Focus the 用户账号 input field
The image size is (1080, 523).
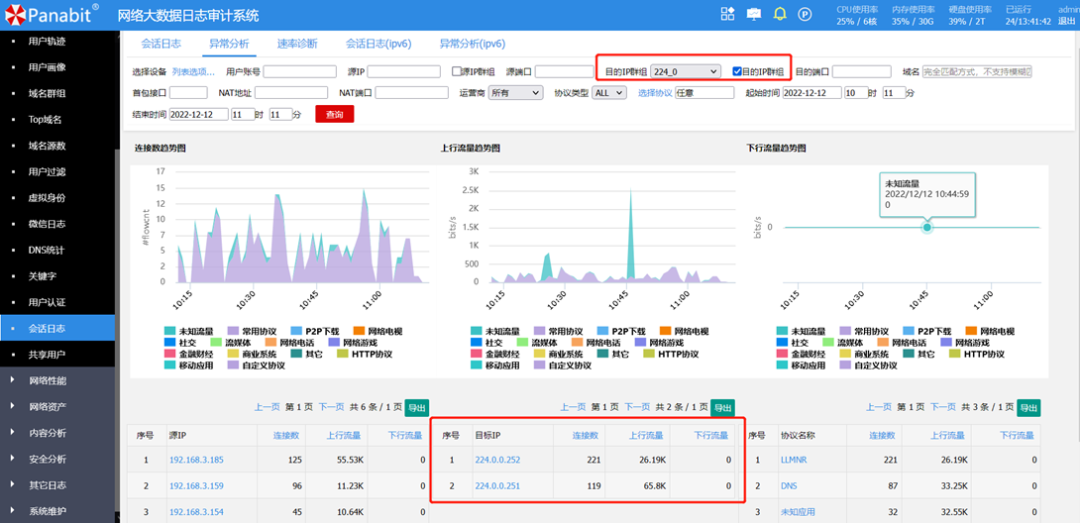tap(300, 72)
